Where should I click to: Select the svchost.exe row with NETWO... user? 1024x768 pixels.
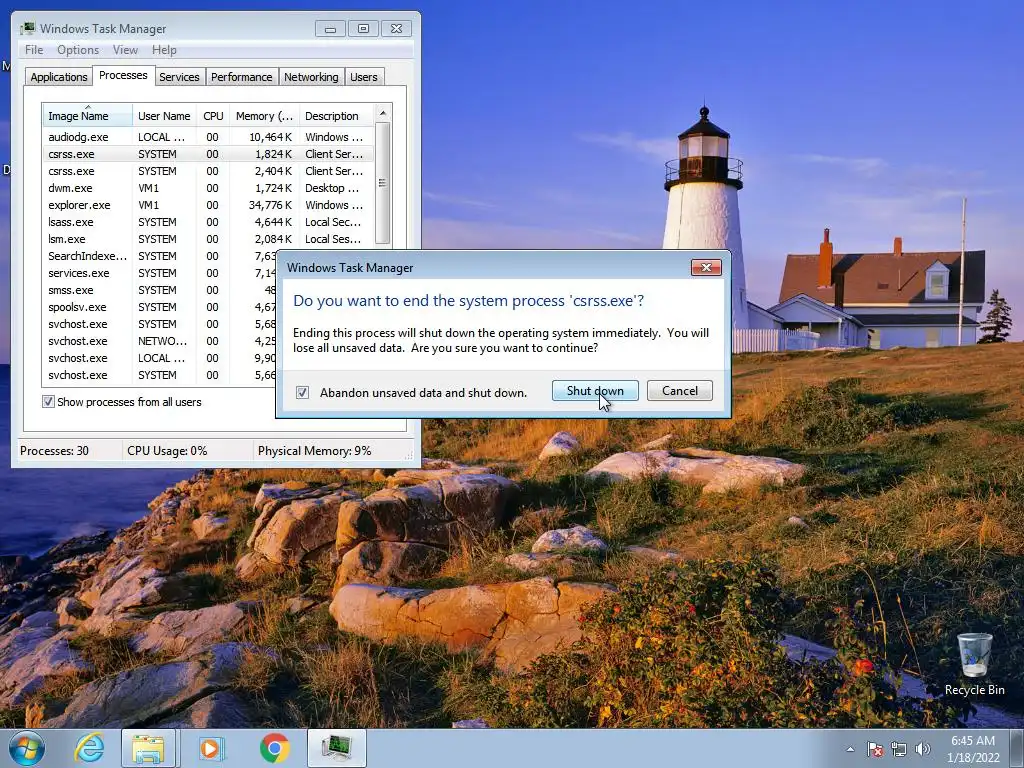coord(159,341)
